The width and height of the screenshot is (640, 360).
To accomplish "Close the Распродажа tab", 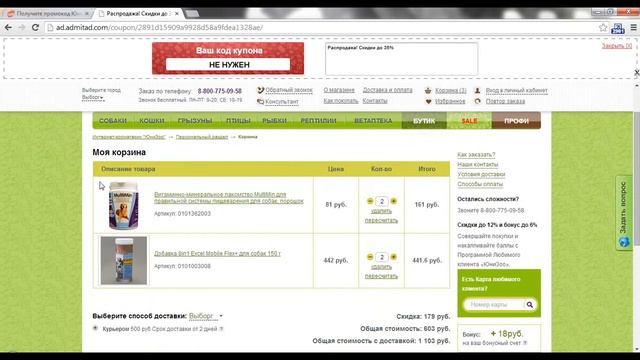I will [177, 13].
